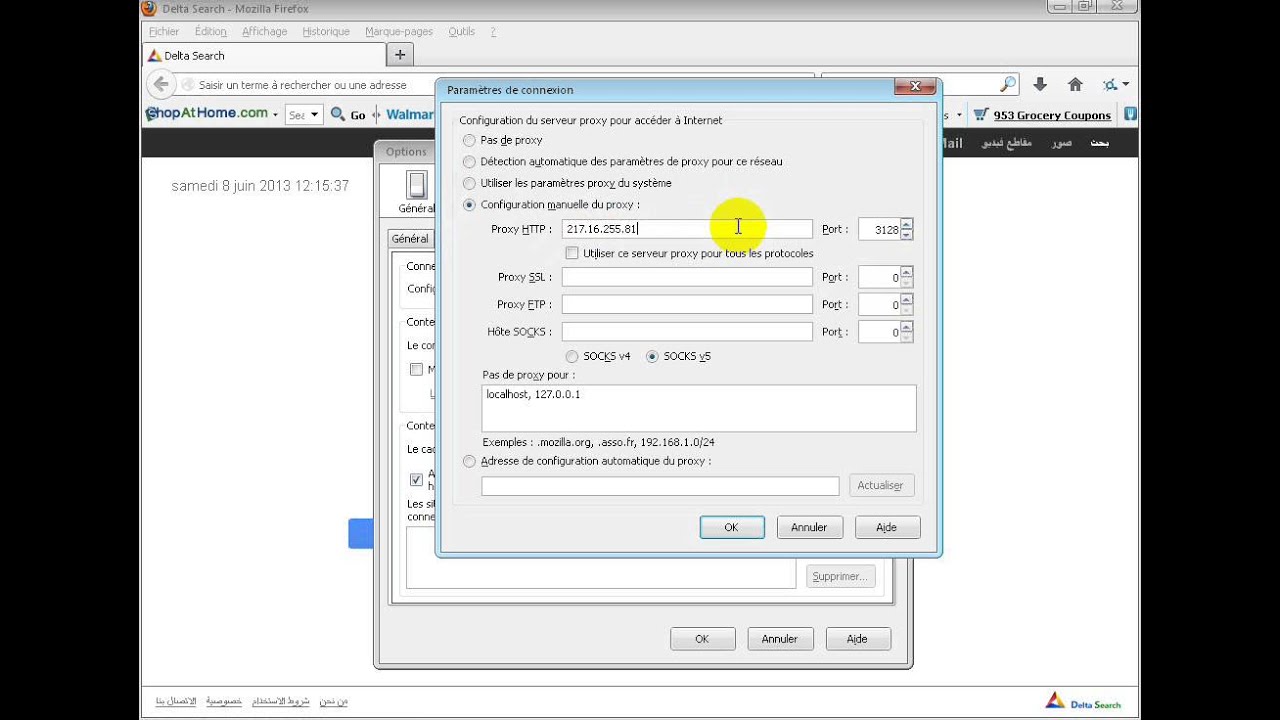Click OK in the Options window

tap(702, 639)
